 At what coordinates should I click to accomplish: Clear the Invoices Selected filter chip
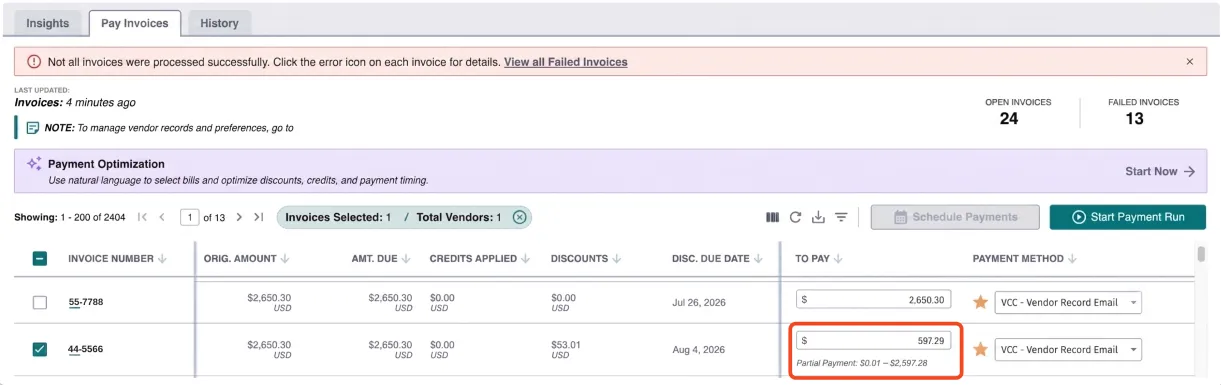(x=519, y=217)
